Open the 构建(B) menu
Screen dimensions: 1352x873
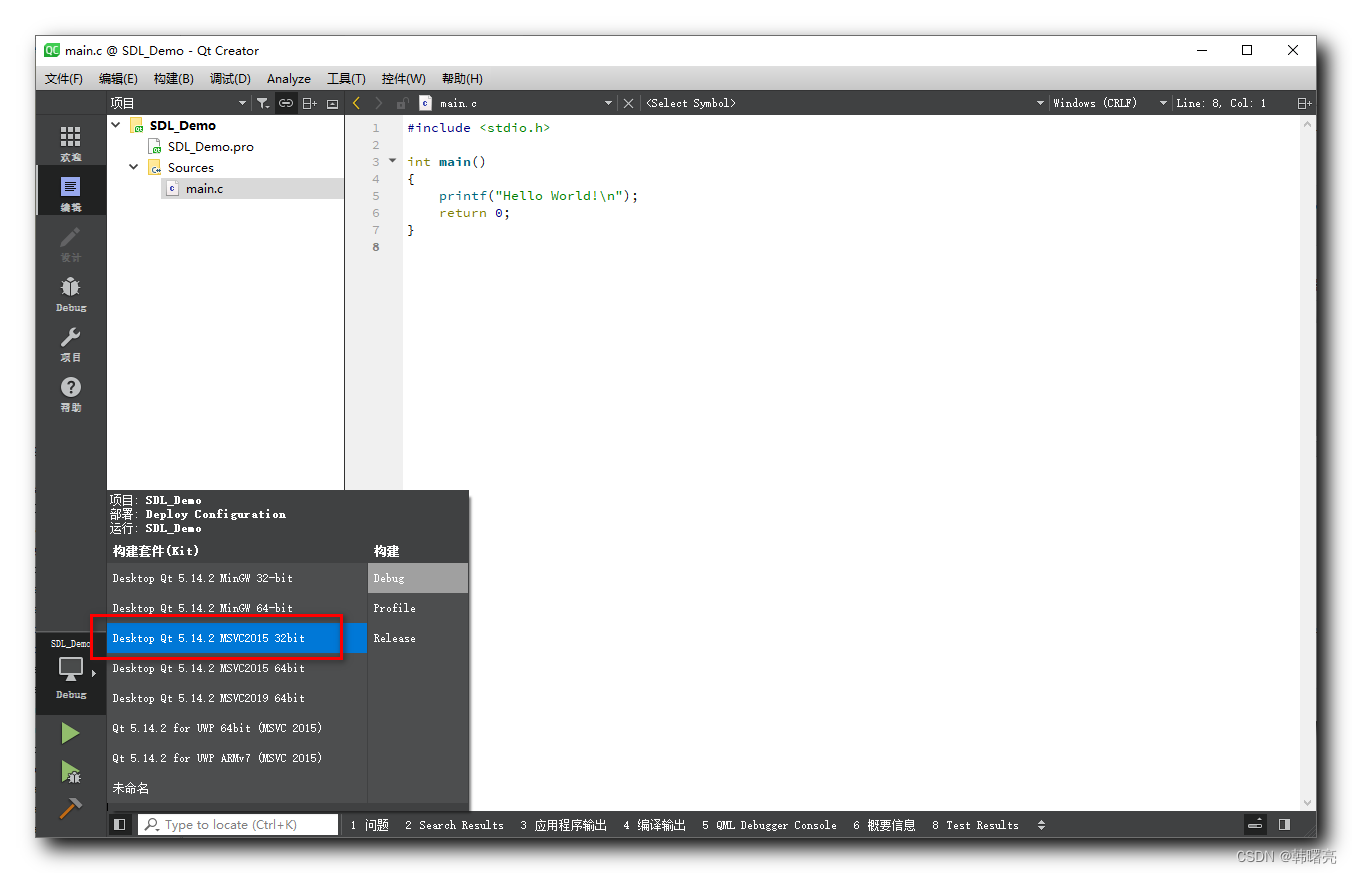pyautogui.click(x=174, y=78)
